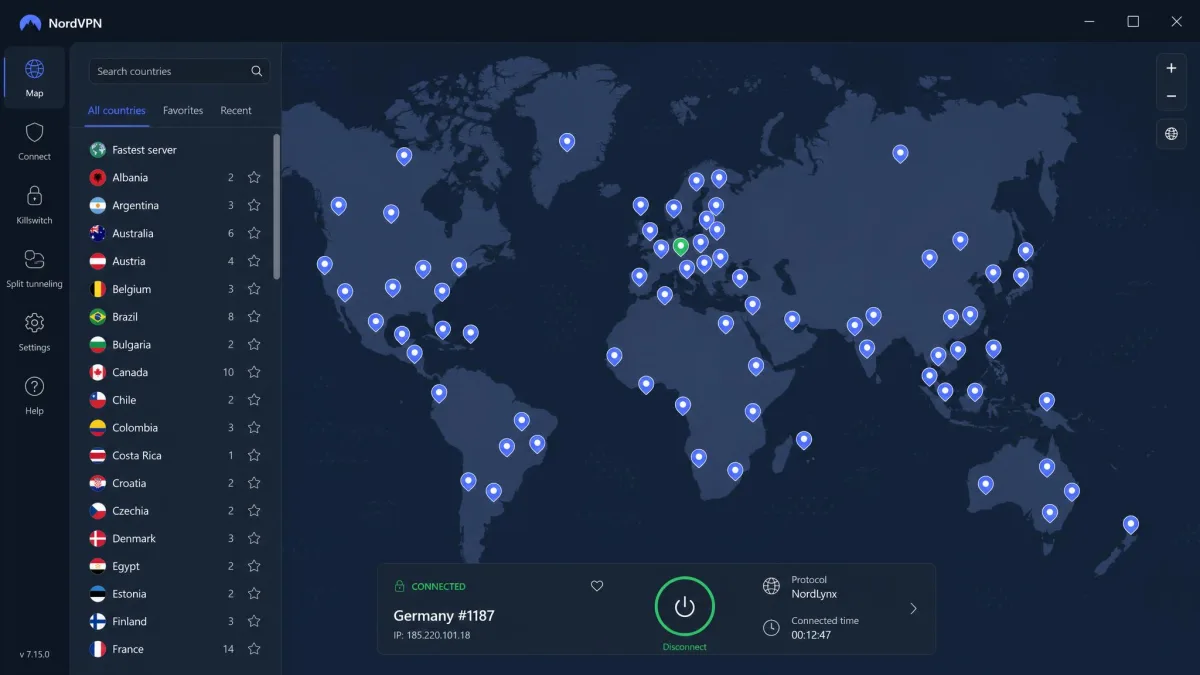Image resolution: width=1200 pixels, height=675 pixels.
Task: Toggle favorite star for Egypt
Action: pyautogui.click(x=254, y=566)
